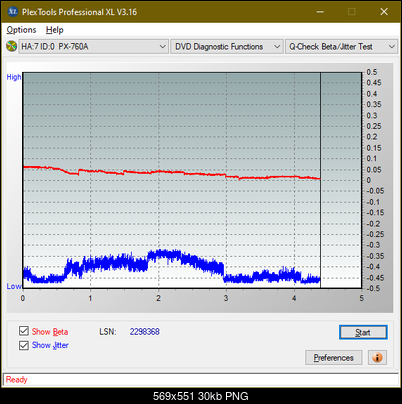Open the Help menu
Image resolution: width=402 pixels, height=404 pixels.
click(54, 30)
